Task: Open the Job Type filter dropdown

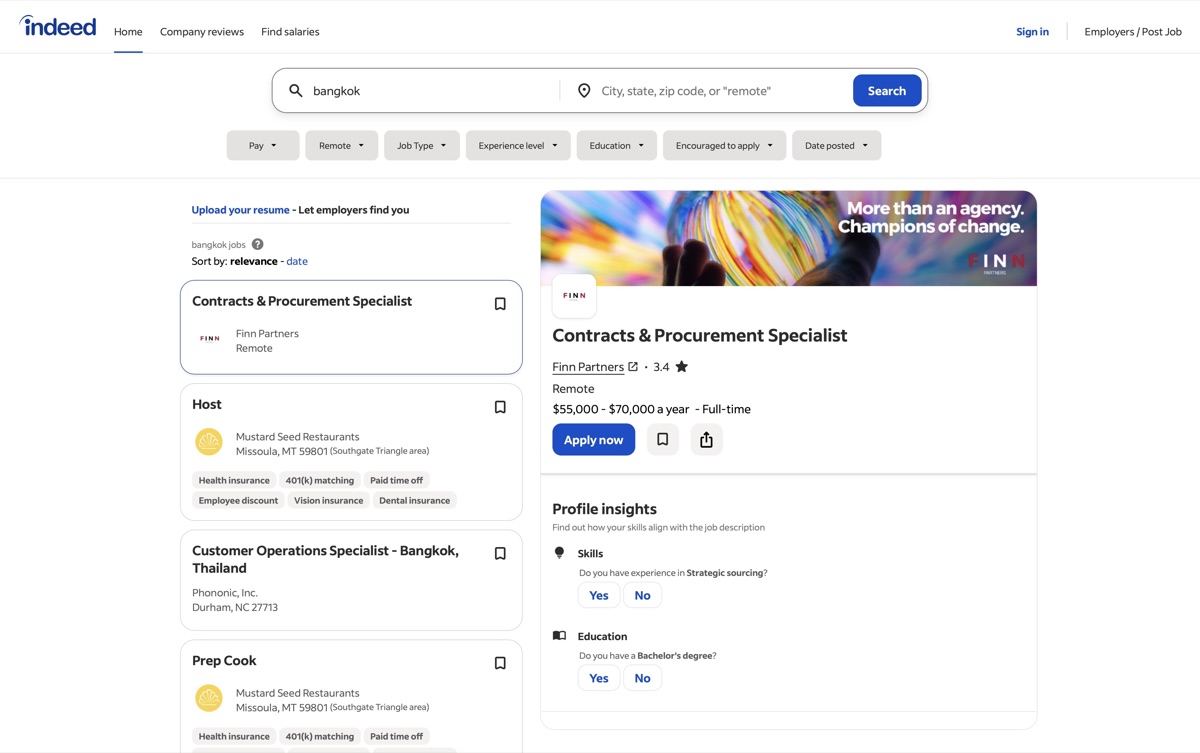Action: (421, 146)
